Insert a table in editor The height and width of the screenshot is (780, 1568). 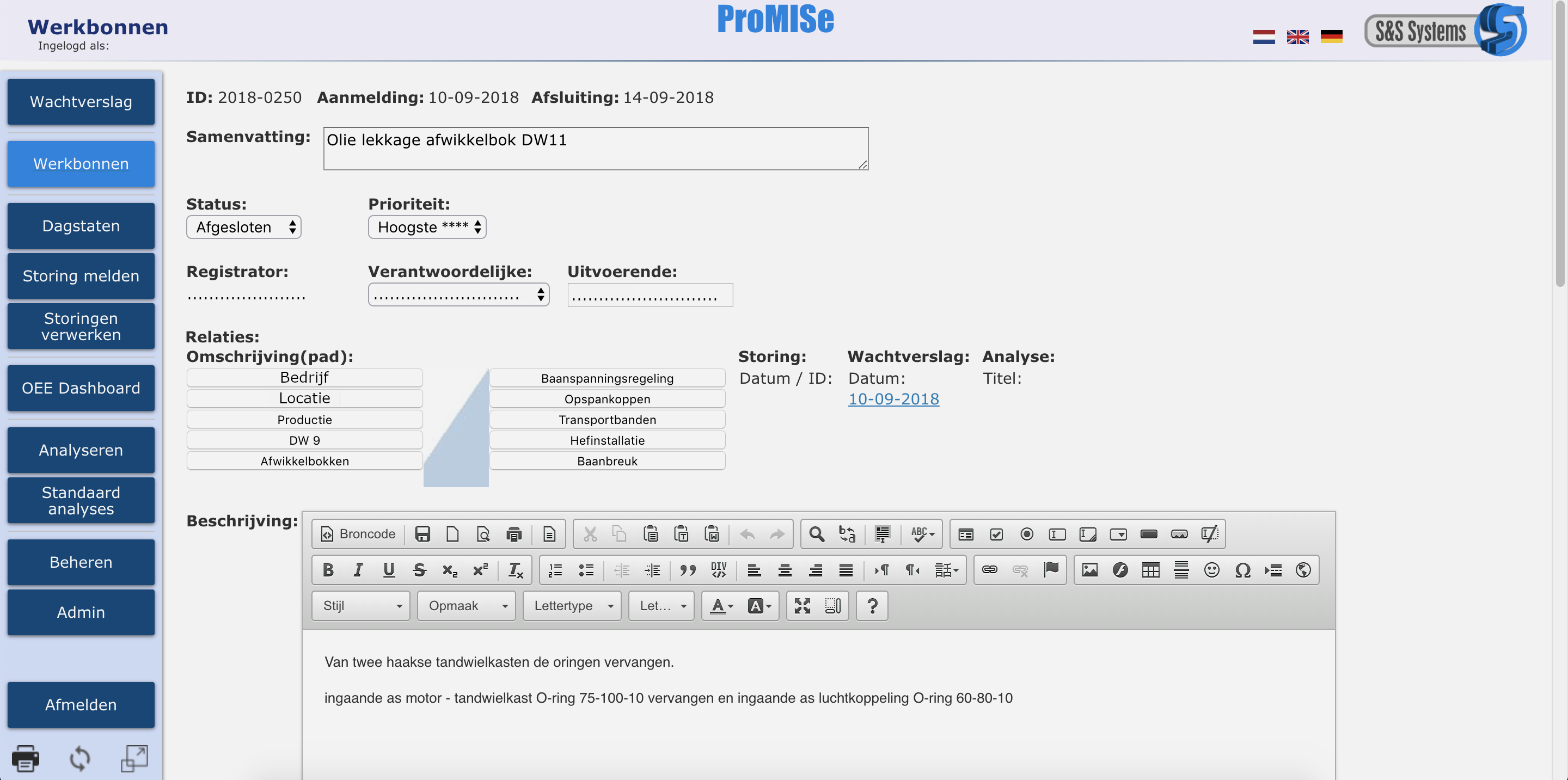[x=1150, y=570]
